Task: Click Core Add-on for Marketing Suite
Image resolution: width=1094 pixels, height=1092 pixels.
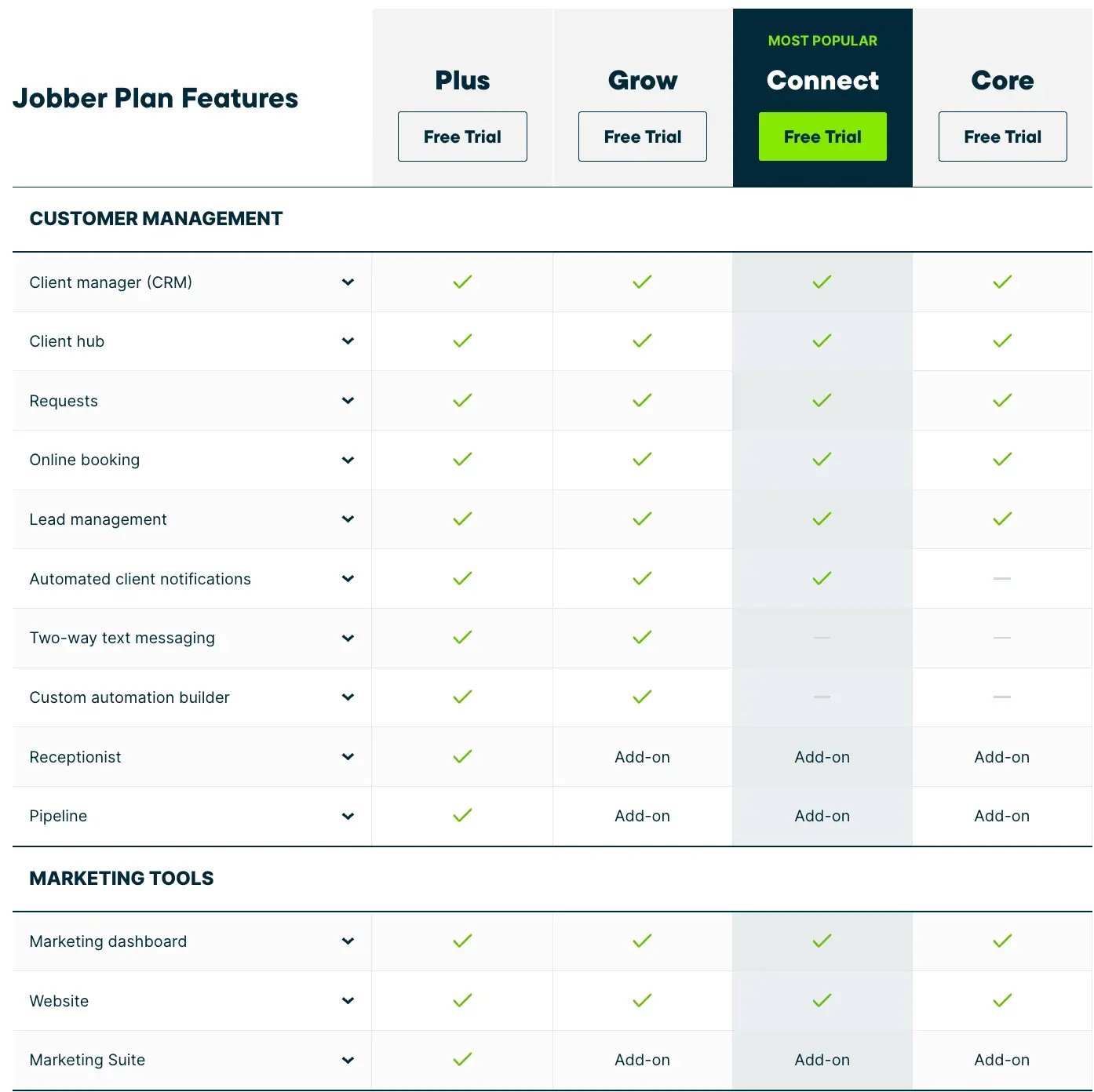Action: coord(1002,1060)
